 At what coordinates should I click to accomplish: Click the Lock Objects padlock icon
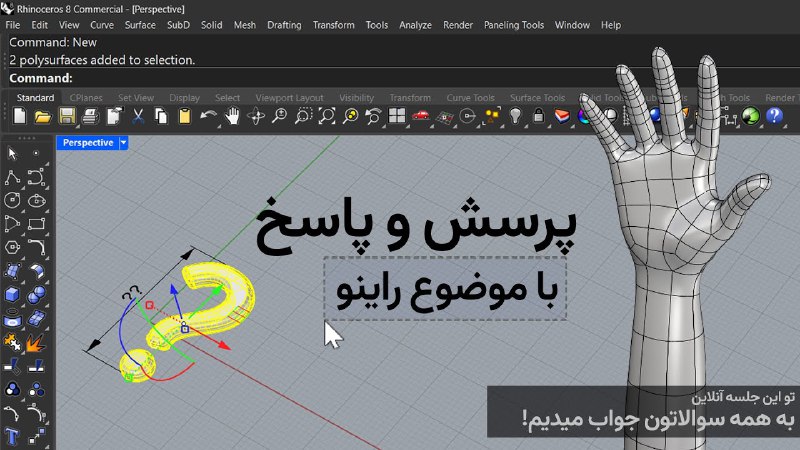(x=538, y=116)
